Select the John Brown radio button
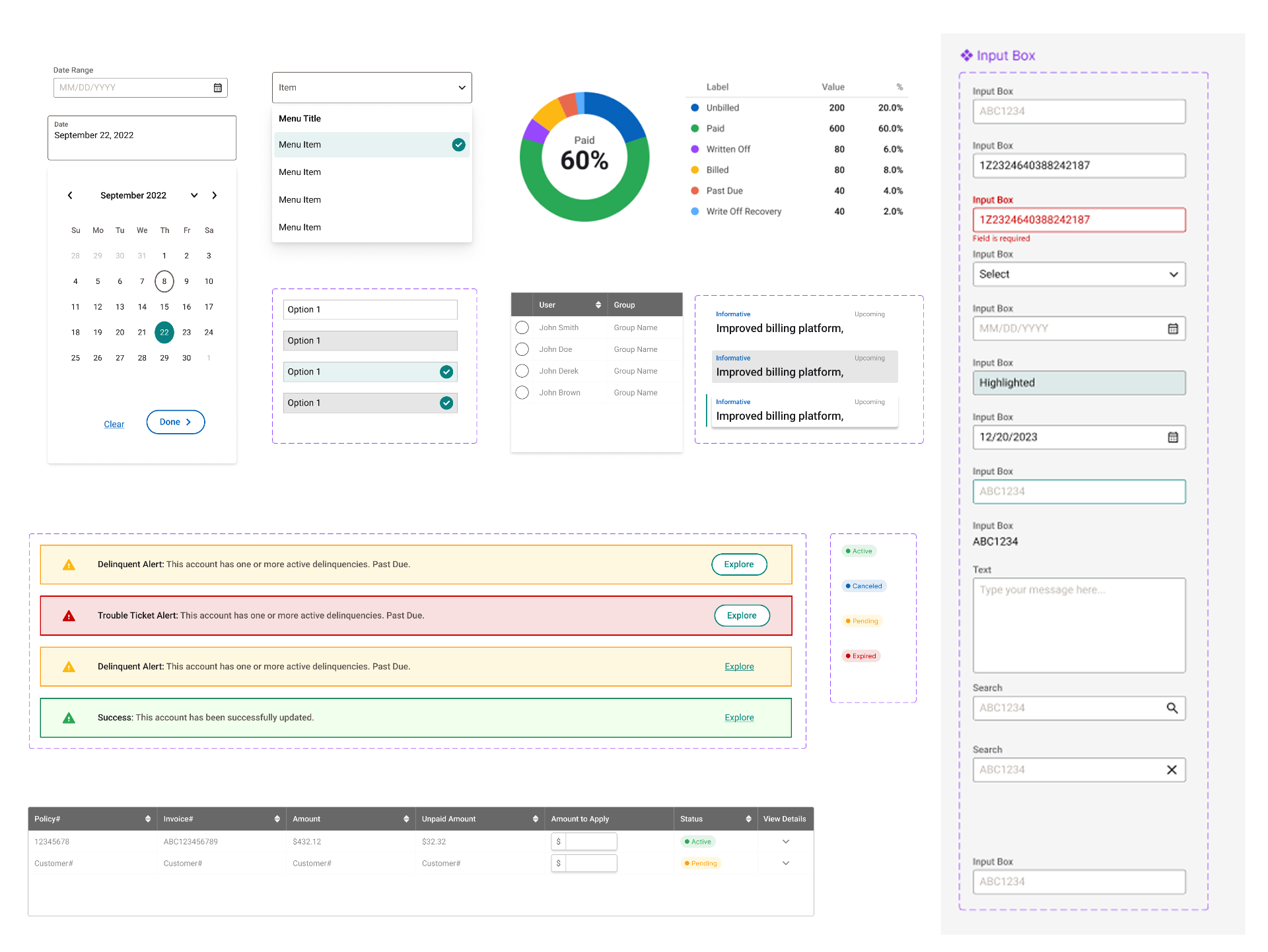The height and width of the screenshot is (952, 1268). pos(522,393)
